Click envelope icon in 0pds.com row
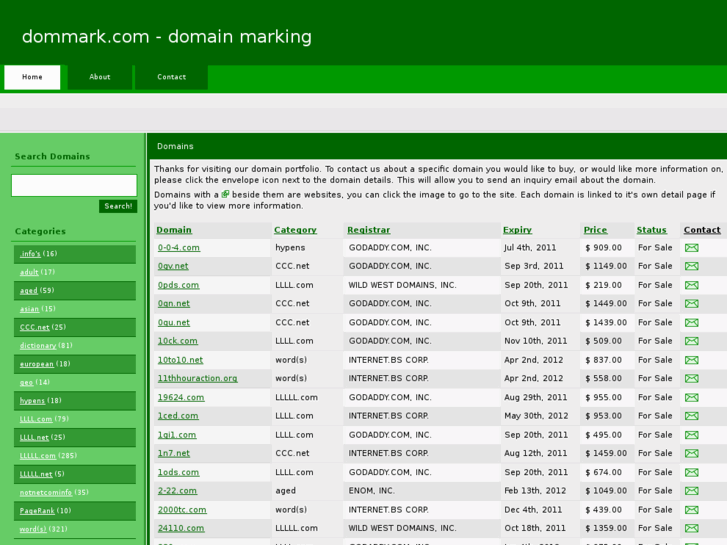 [x=691, y=285]
